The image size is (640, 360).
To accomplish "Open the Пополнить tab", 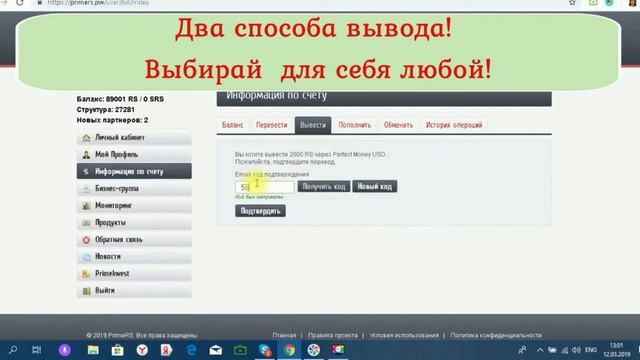I will pyautogui.click(x=355, y=125).
